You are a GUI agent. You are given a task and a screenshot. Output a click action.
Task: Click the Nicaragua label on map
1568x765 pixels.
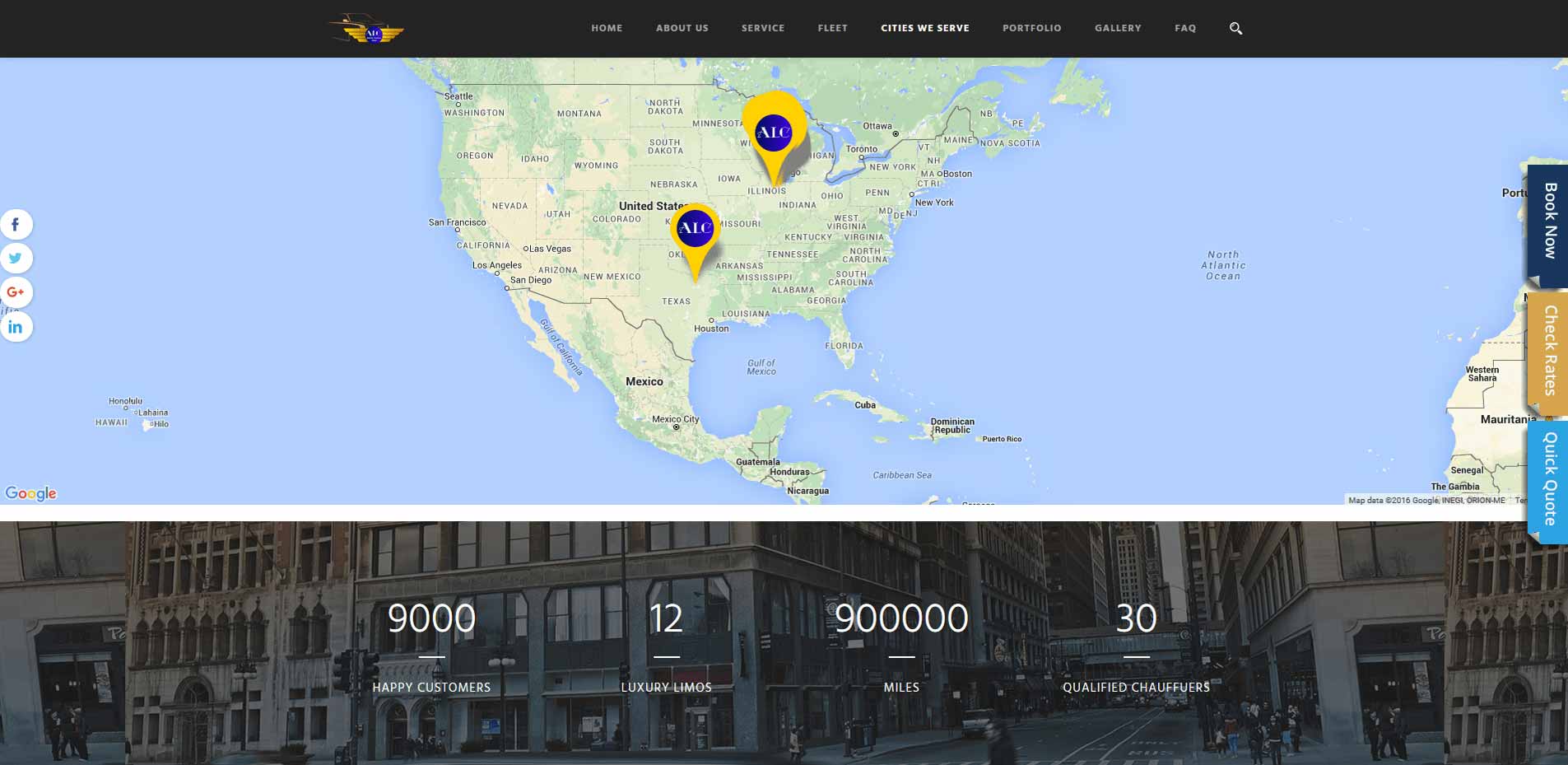(x=808, y=491)
